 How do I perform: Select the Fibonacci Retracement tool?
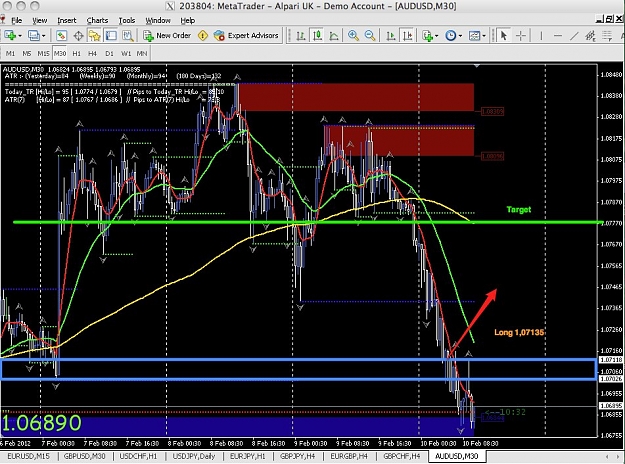[607, 36]
